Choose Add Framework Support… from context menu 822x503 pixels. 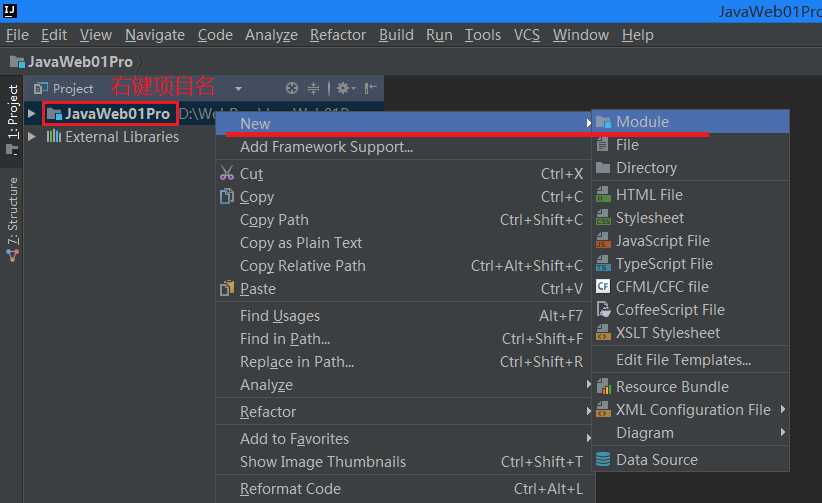[403, 147]
